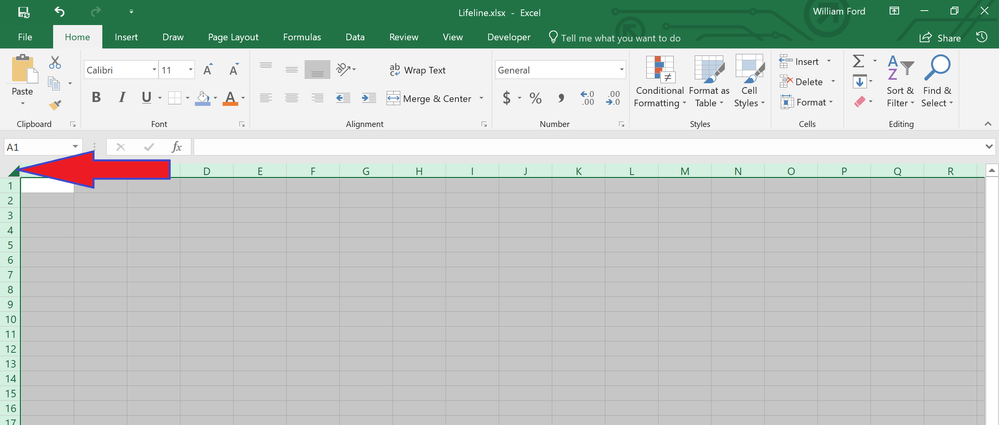Click the Copy icon

coord(54,83)
